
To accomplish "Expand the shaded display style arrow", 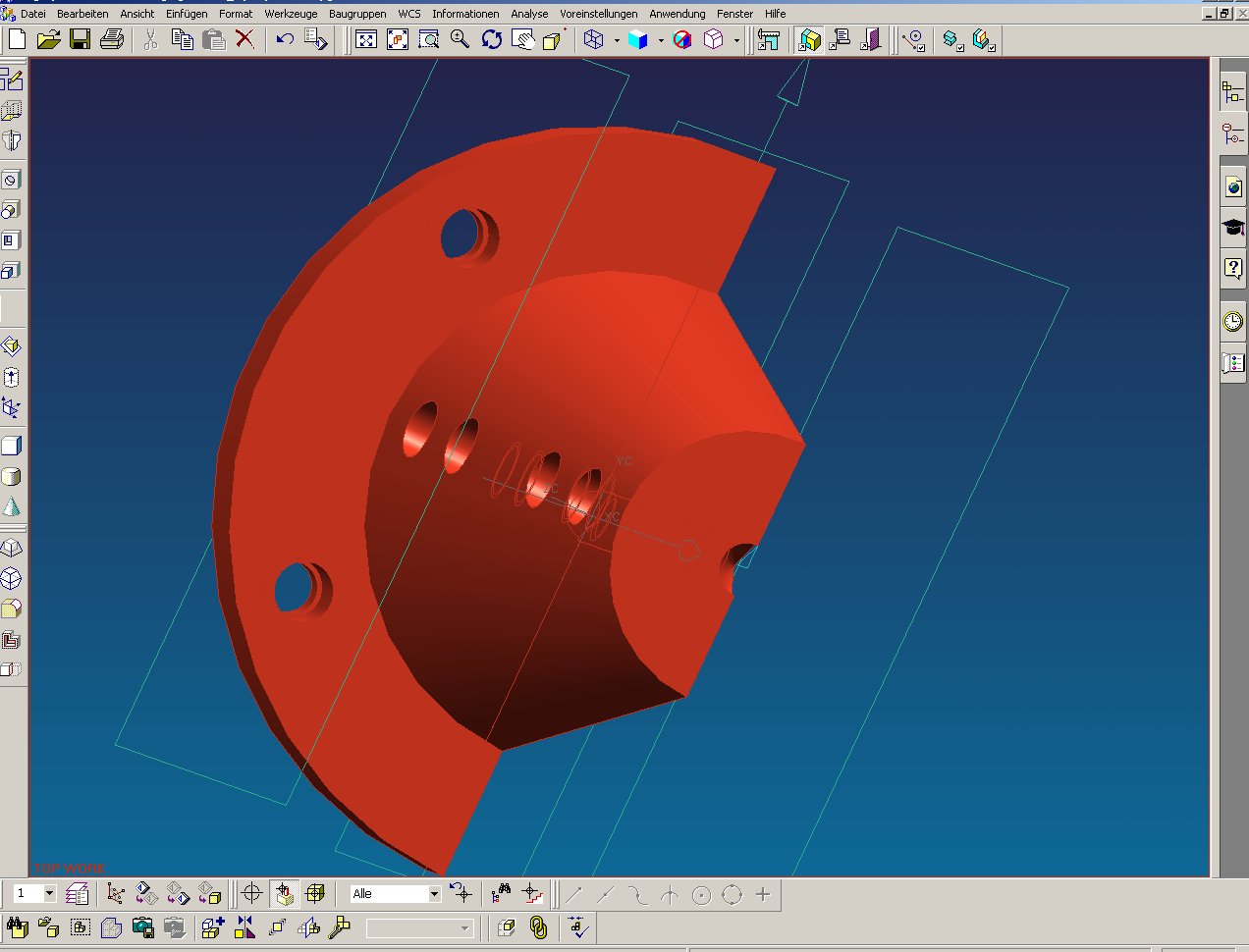I will [x=661, y=40].
